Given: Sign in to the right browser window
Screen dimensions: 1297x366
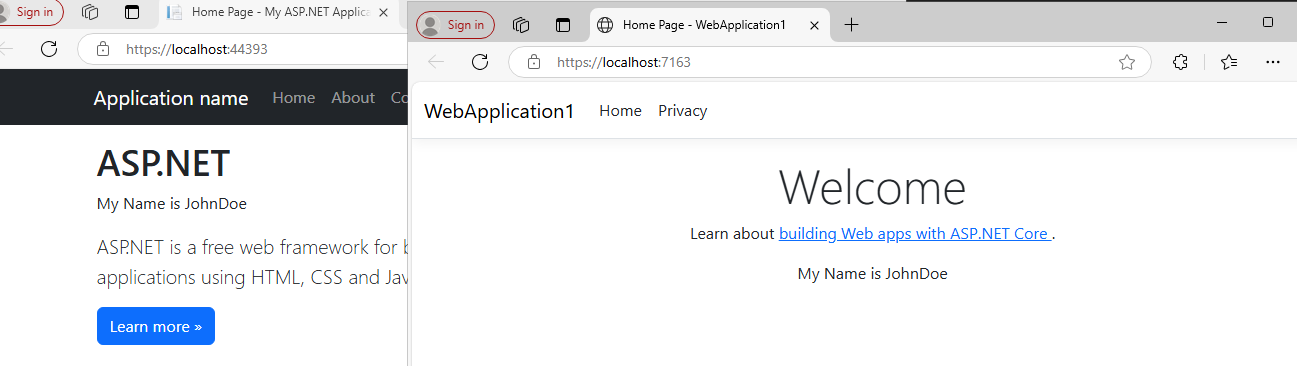Looking at the screenshot, I should 455,25.
